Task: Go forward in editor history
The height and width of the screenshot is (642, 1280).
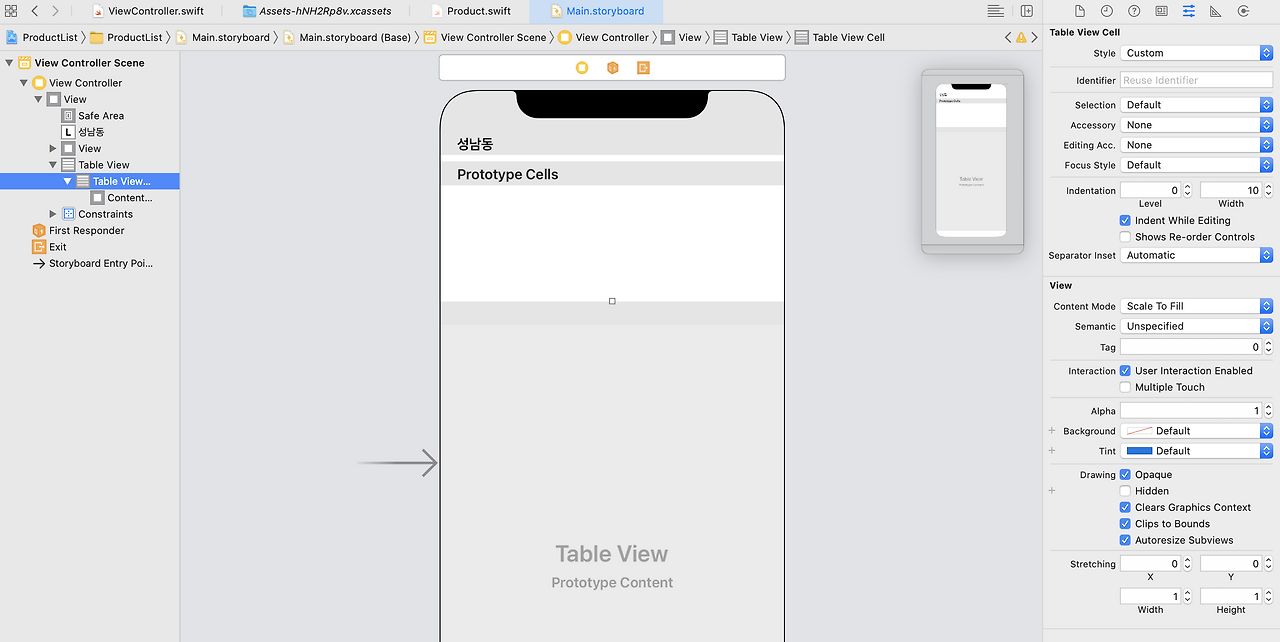Action: [x=55, y=11]
